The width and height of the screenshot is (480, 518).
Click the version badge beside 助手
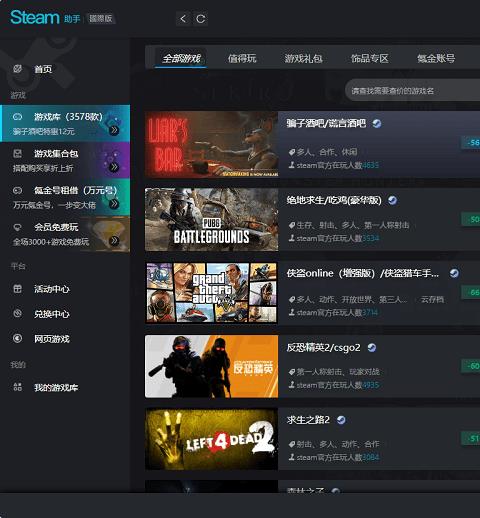click(101, 18)
